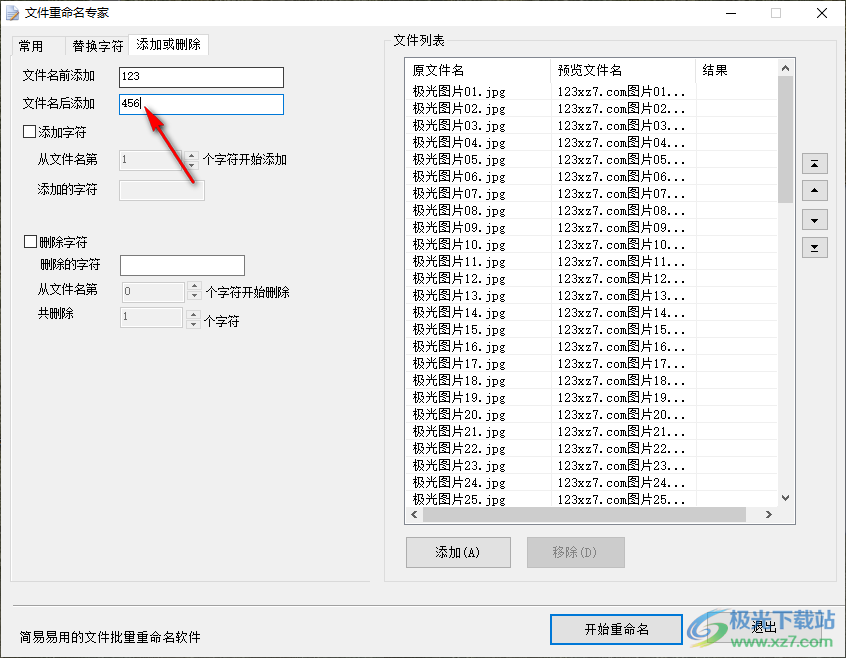Enable the 添加字符 checkbox

click(x=29, y=132)
